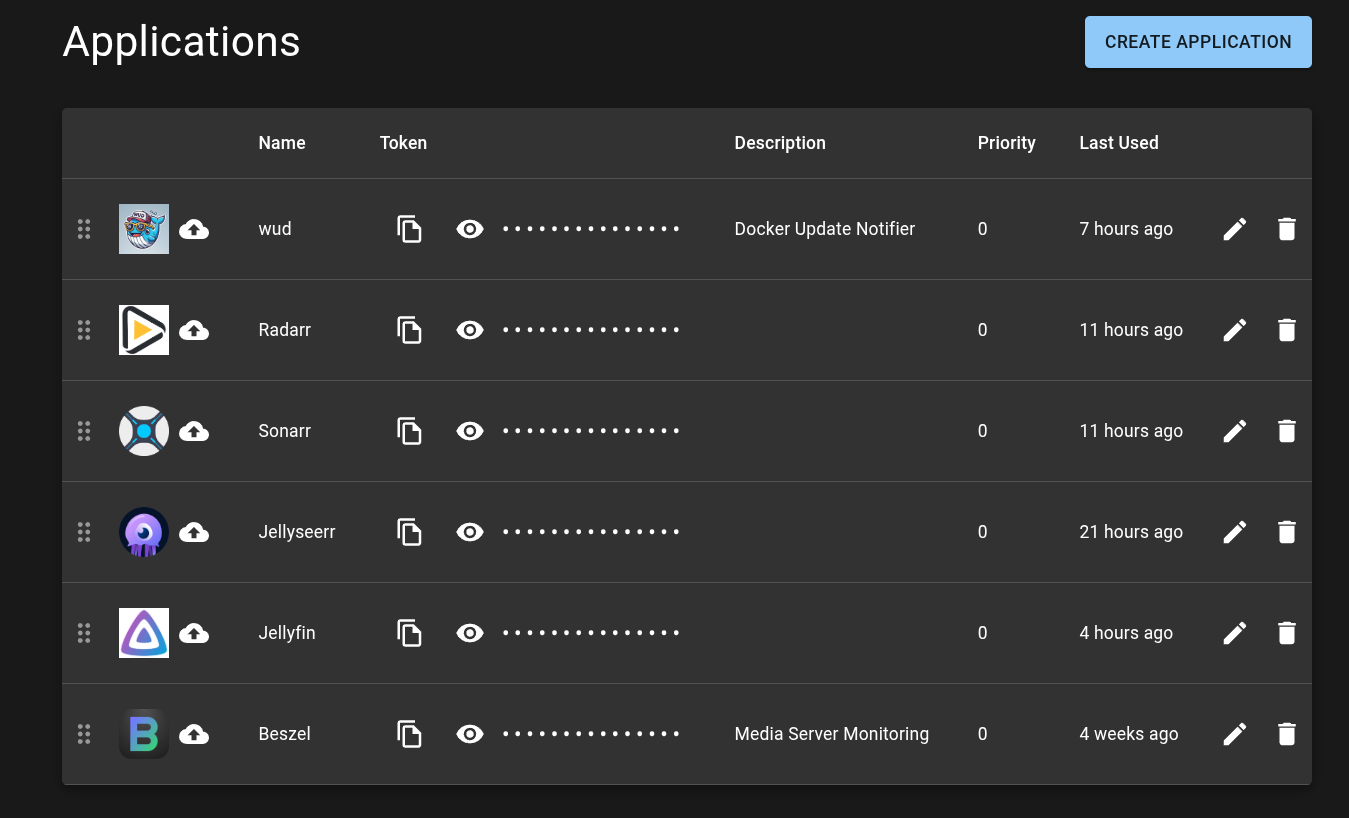
Task: Upload a new image for Radarr
Action: pos(194,330)
